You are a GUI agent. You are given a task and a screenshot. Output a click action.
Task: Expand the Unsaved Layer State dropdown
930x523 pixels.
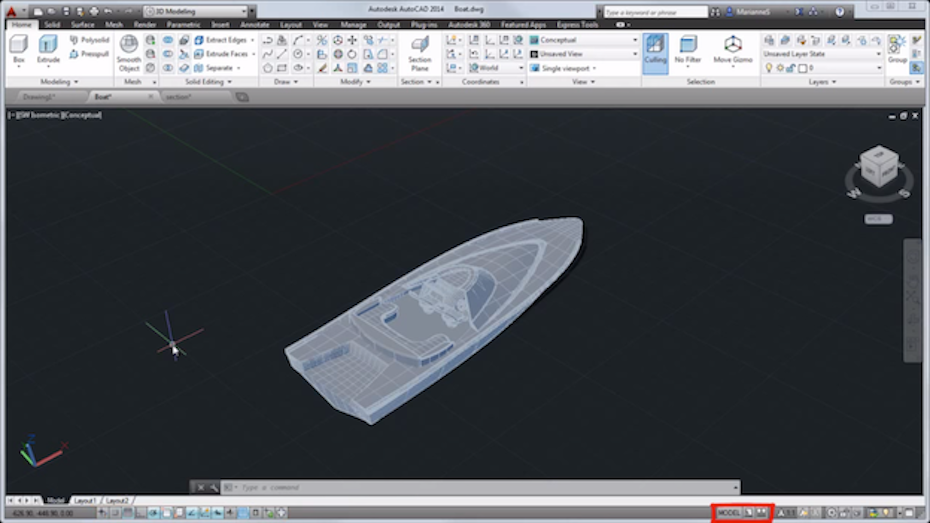click(x=822, y=40)
